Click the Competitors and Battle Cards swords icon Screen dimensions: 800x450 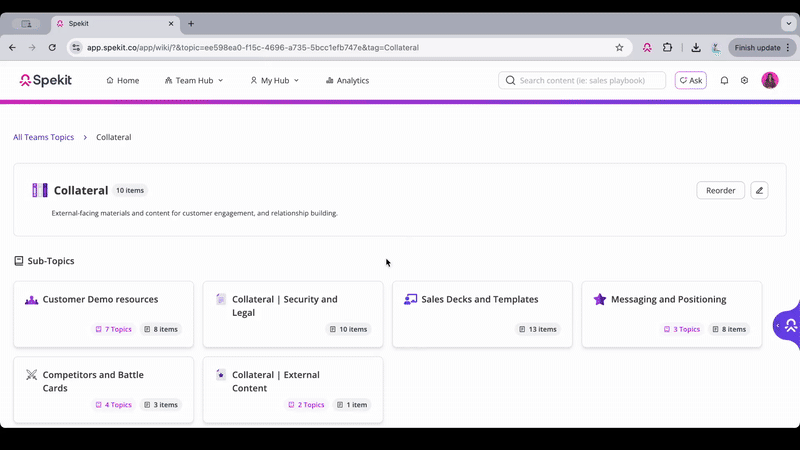tap(32, 375)
